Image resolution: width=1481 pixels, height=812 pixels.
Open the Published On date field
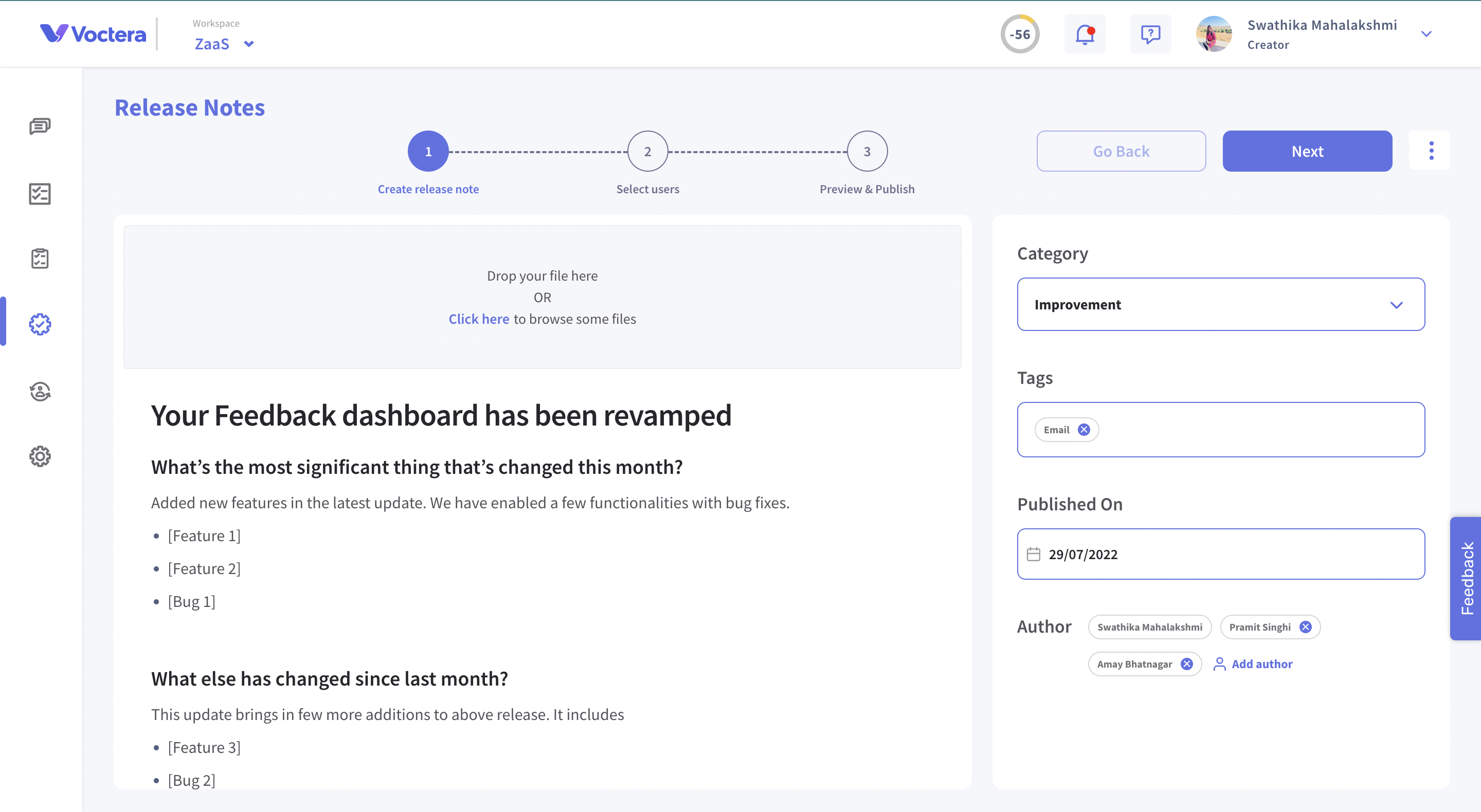tap(1221, 554)
